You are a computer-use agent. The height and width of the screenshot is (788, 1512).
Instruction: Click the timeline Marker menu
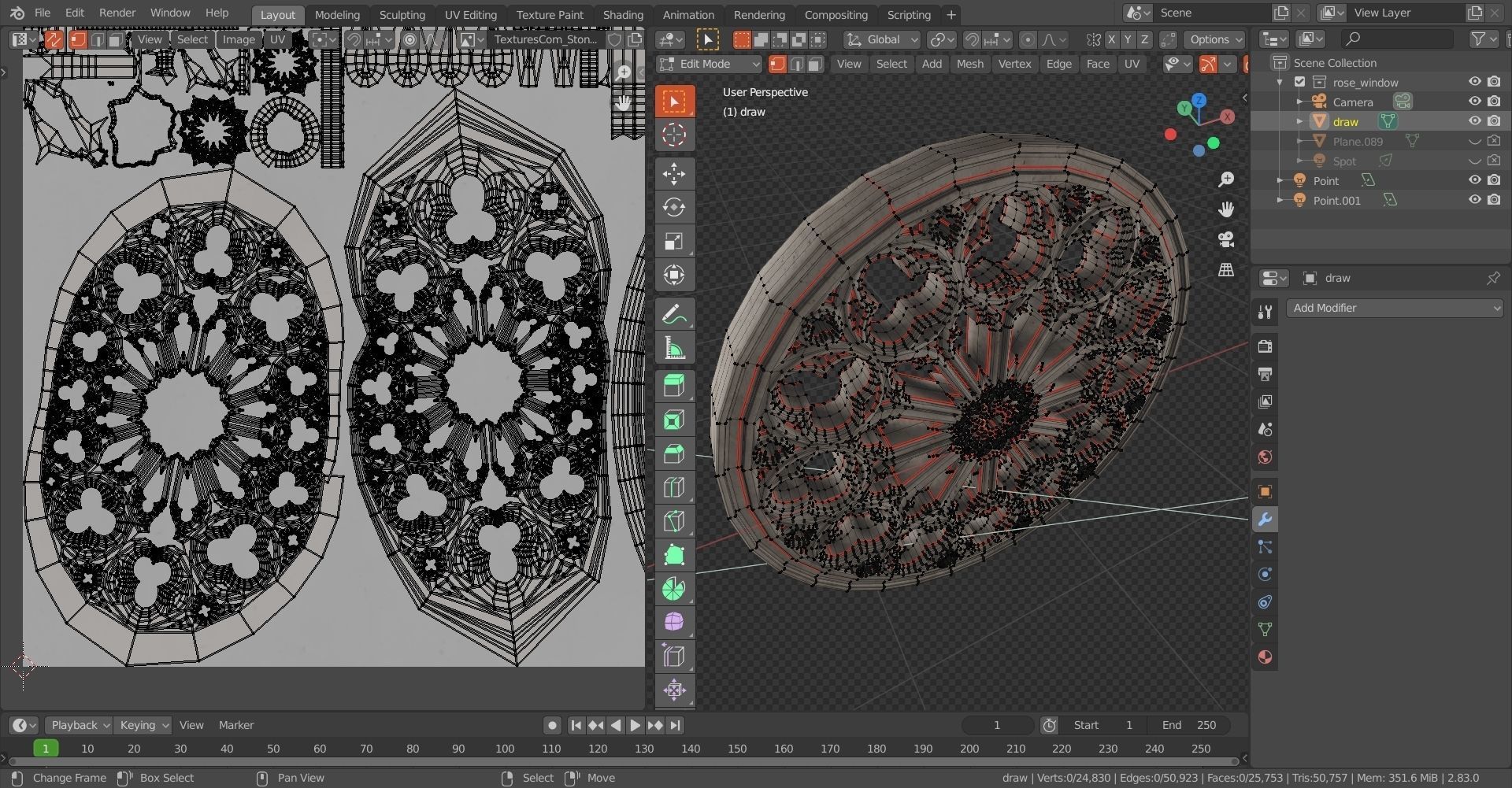pos(236,725)
